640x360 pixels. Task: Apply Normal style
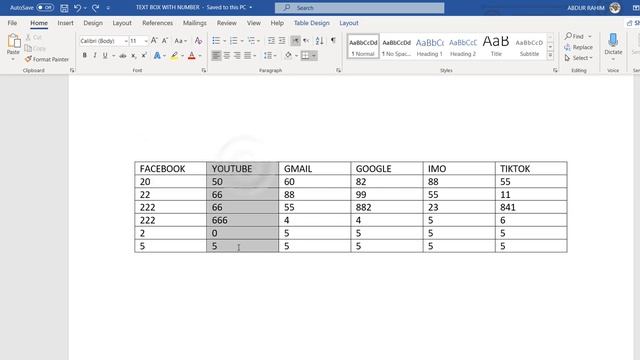click(363, 47)
